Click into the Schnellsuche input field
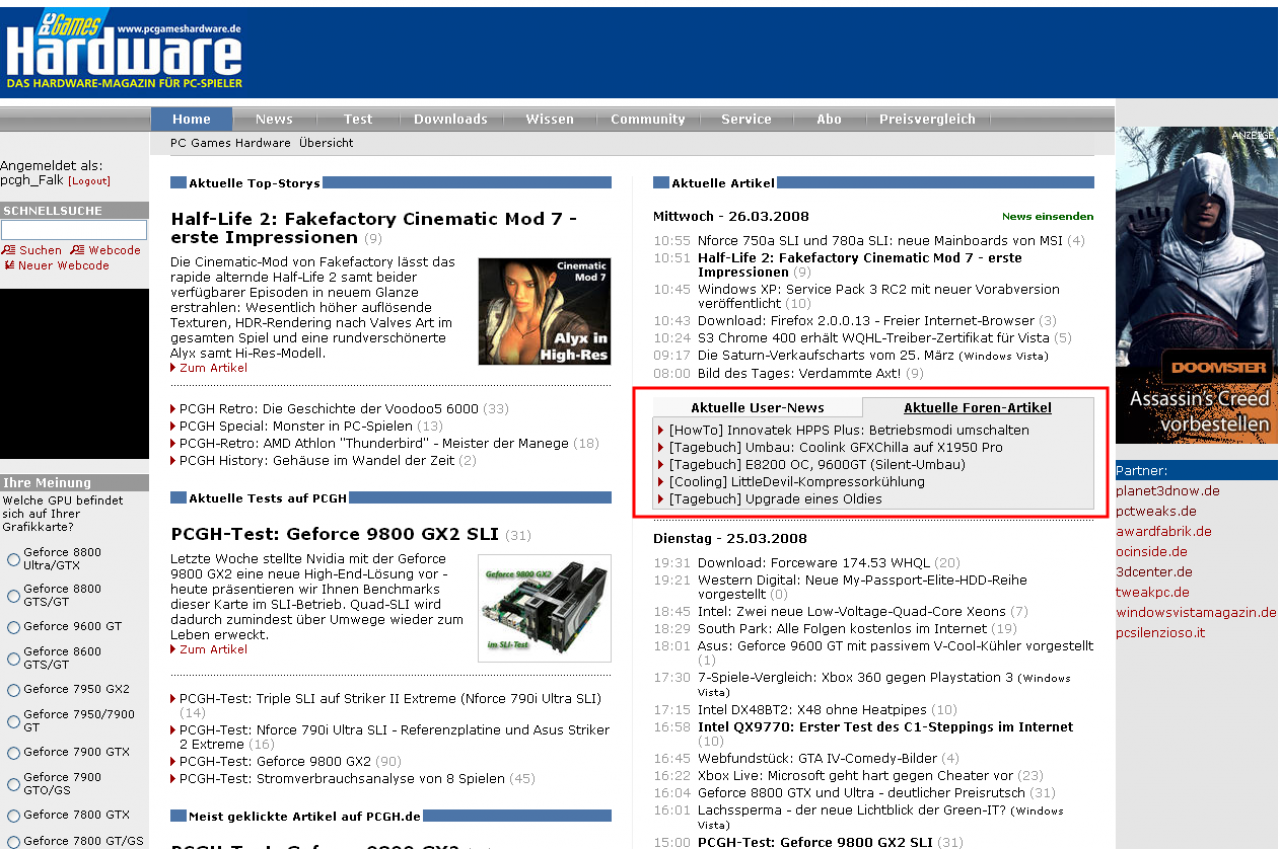This screenshot has height=849, width=1280. tap(74, 230)
